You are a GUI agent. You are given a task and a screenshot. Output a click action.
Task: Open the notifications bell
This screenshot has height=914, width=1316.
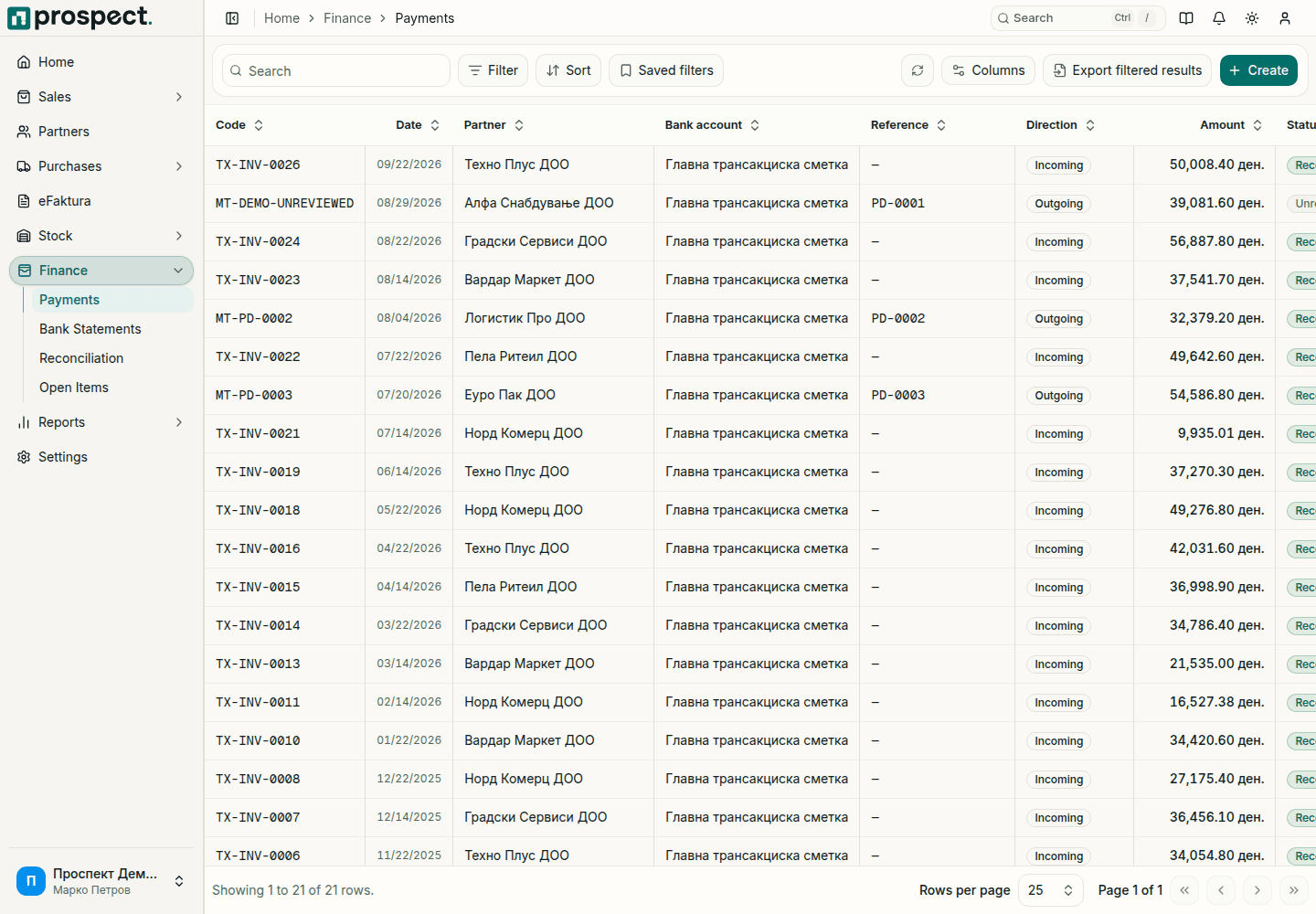[1219, 18]
